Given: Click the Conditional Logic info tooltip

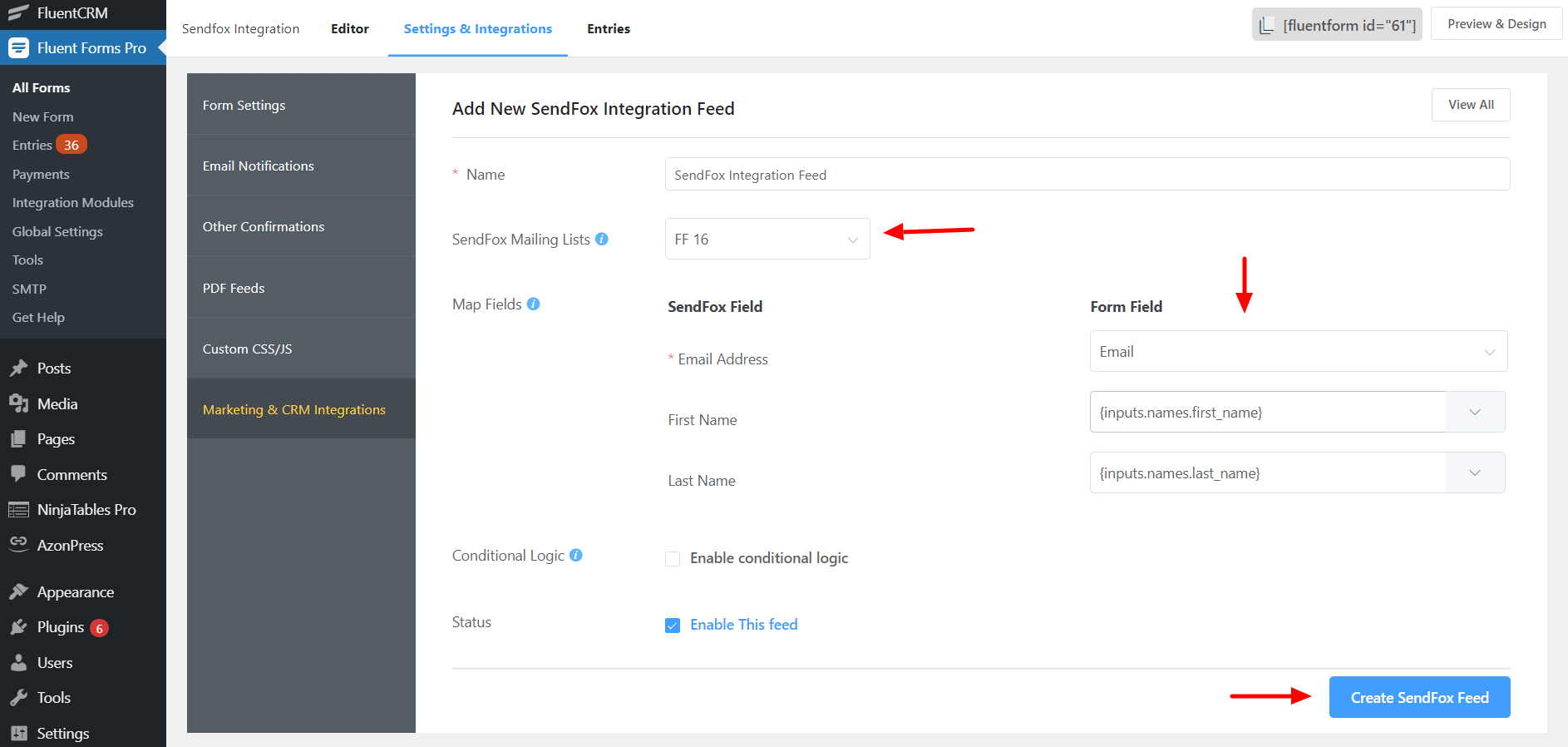Looking at the screenshot, I should coord(576,555).
